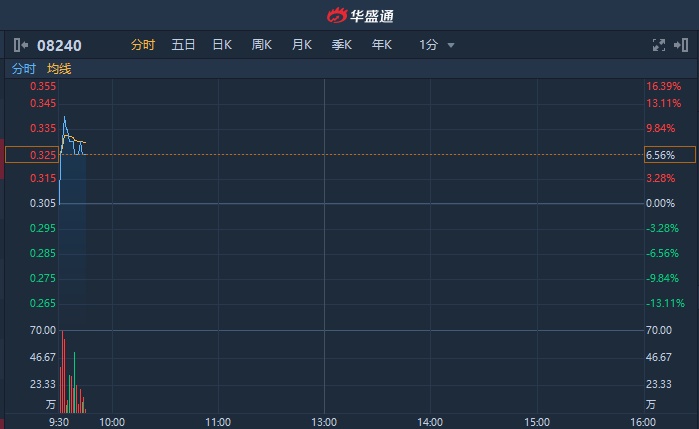Click the tallest red volume bar
The width and height of the screenshot is (699, 429).
pyautogui.click(x=62, y=371)
